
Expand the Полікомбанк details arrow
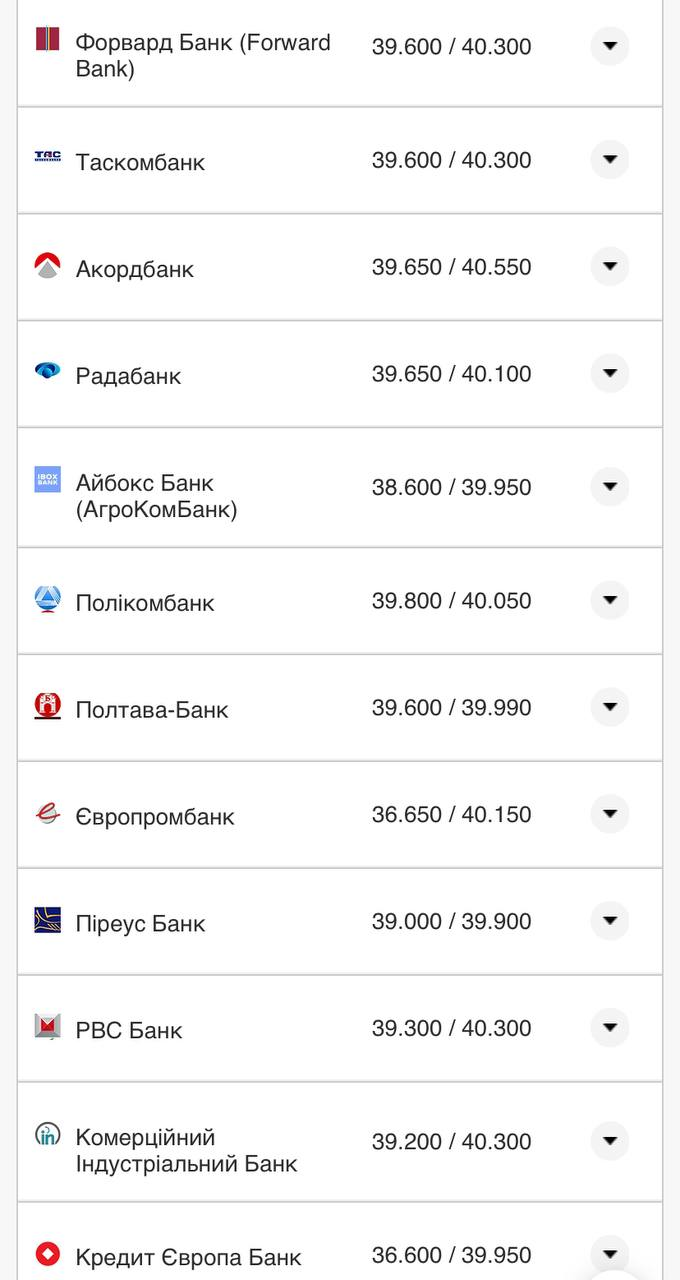[609, 601]
